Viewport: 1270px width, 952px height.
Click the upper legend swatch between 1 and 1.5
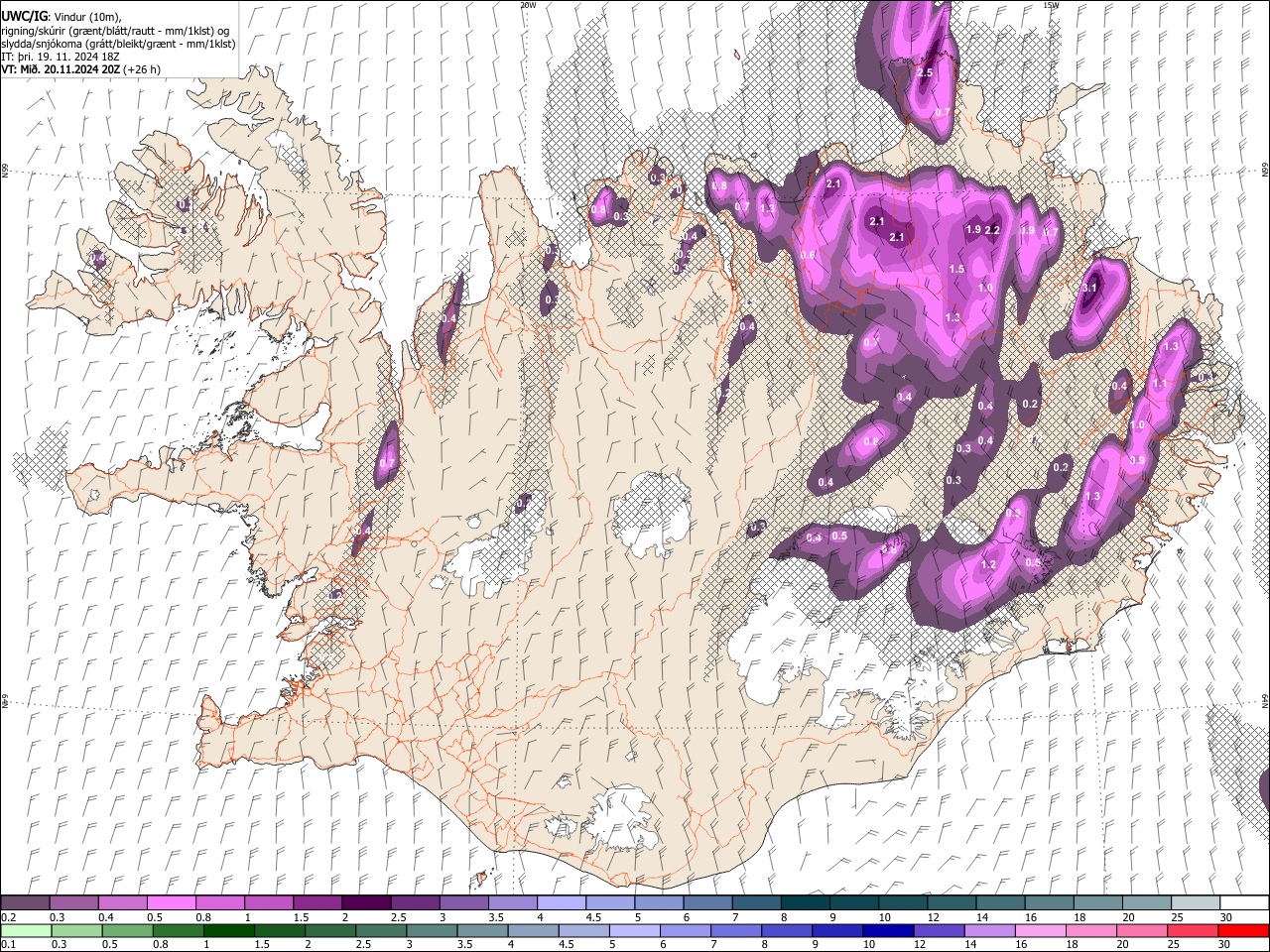(269, 903)
